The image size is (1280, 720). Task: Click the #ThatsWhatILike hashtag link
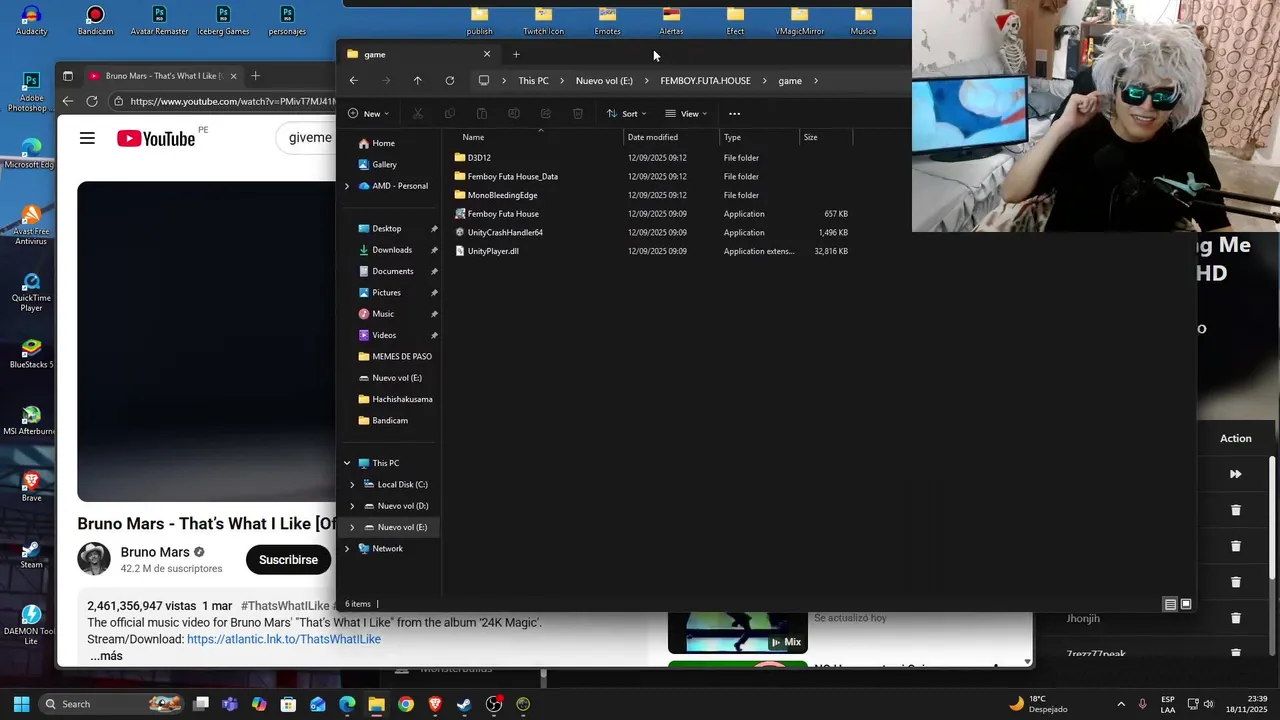(285, 606)
